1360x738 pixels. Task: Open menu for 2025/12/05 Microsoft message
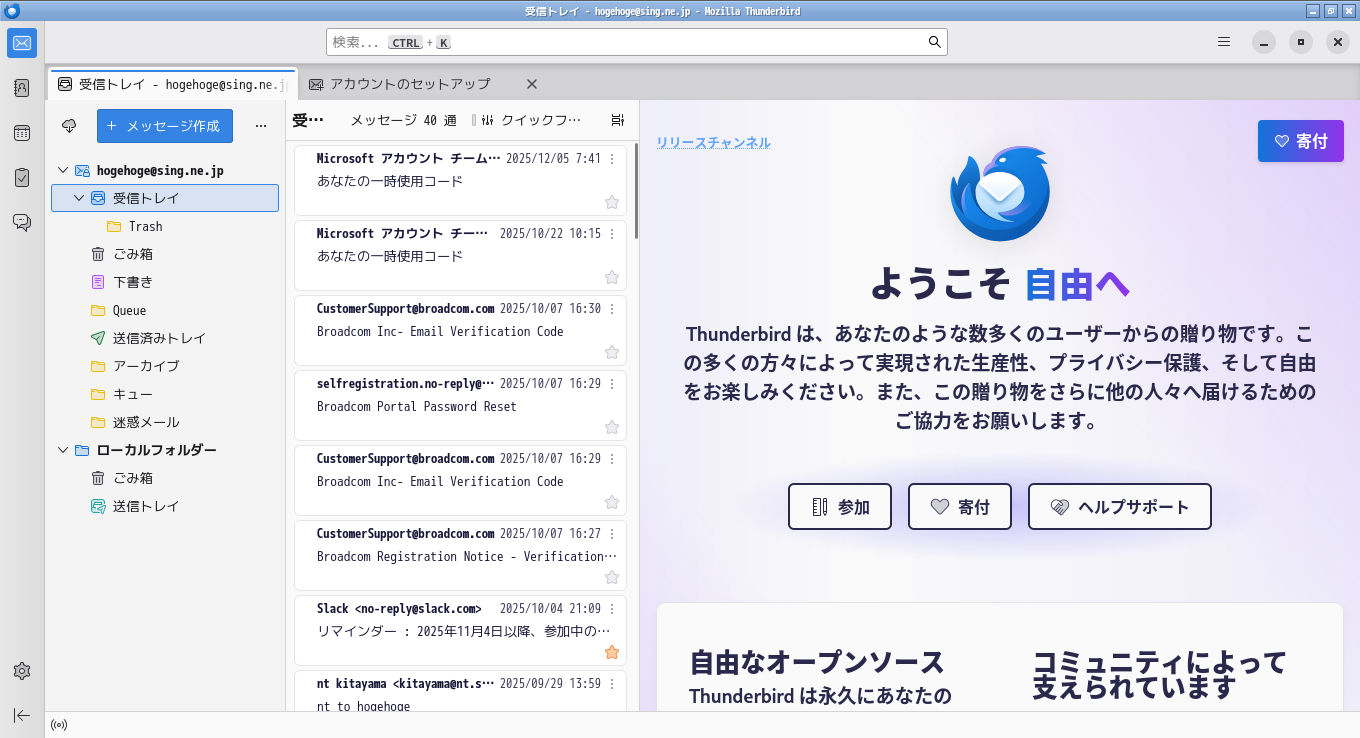point(613,159)
